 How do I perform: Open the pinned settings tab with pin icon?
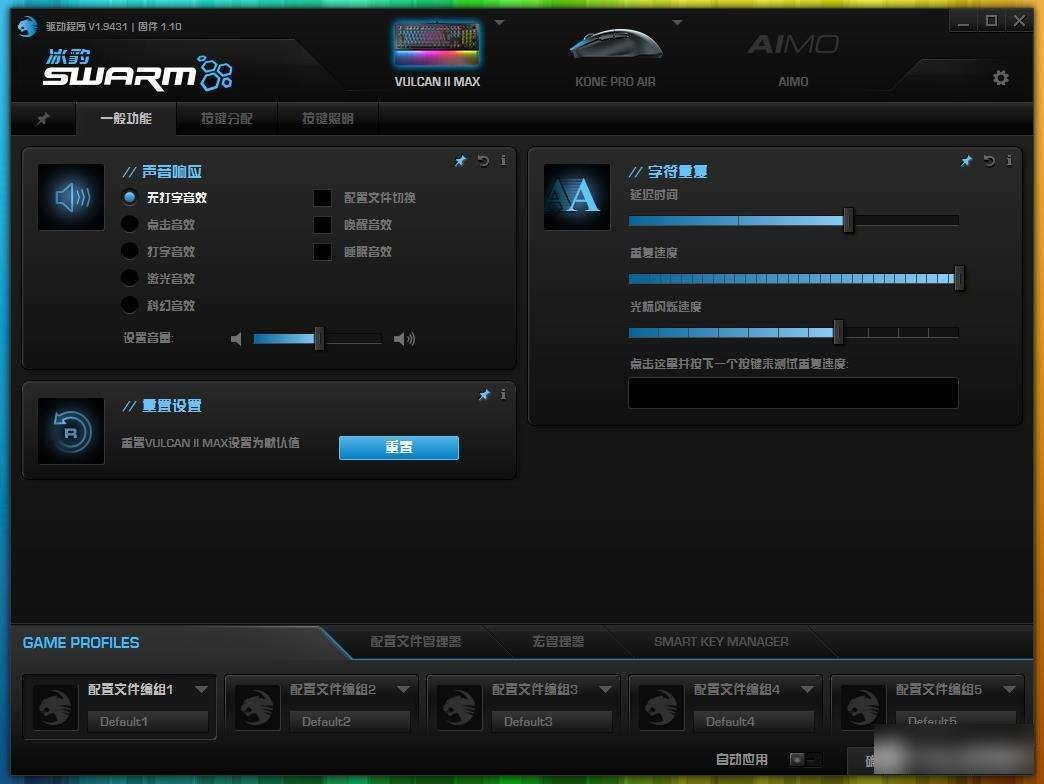tap(43, 118)
